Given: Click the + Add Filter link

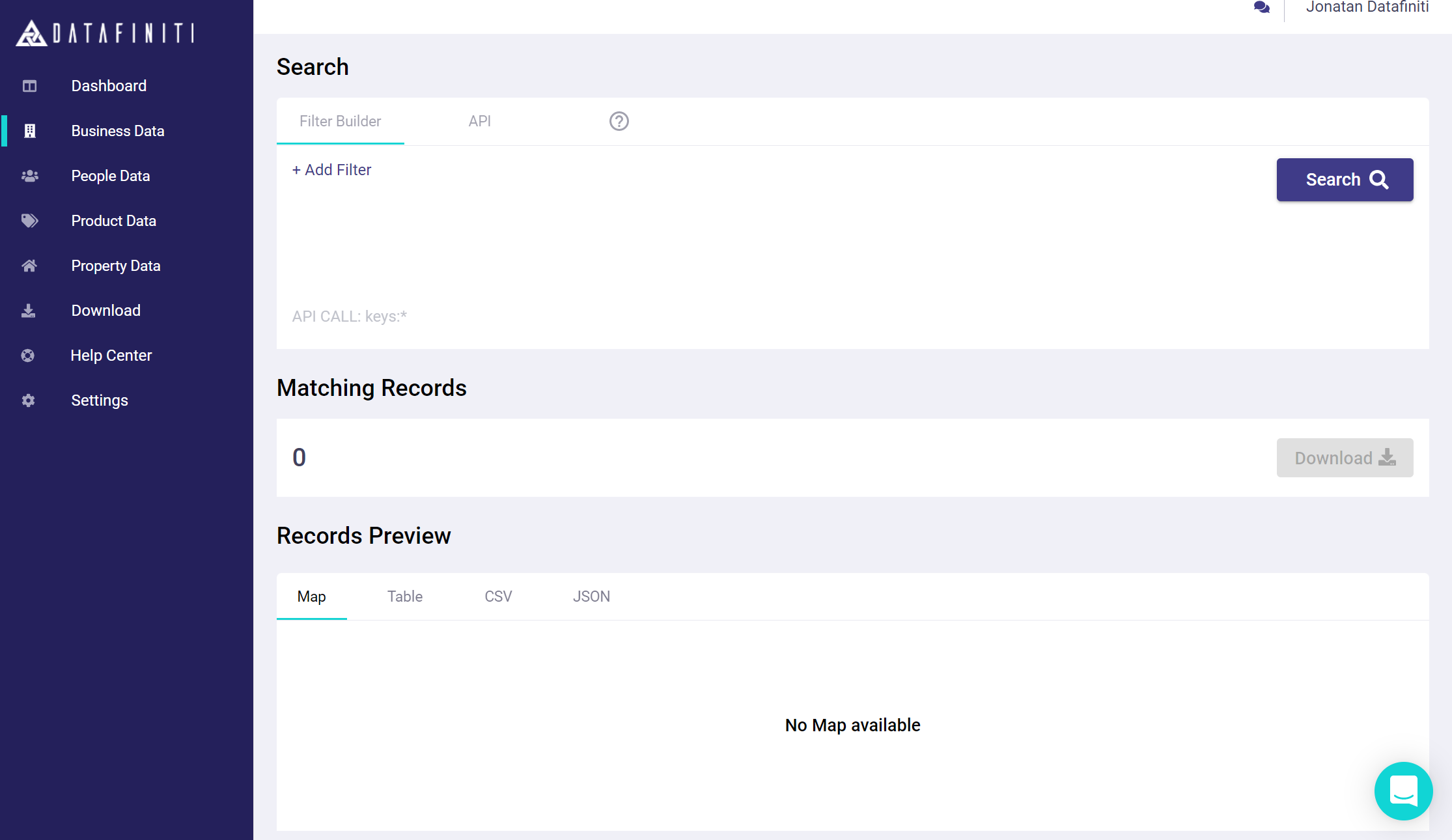Looking at the screenshot, I should [331, 170].
